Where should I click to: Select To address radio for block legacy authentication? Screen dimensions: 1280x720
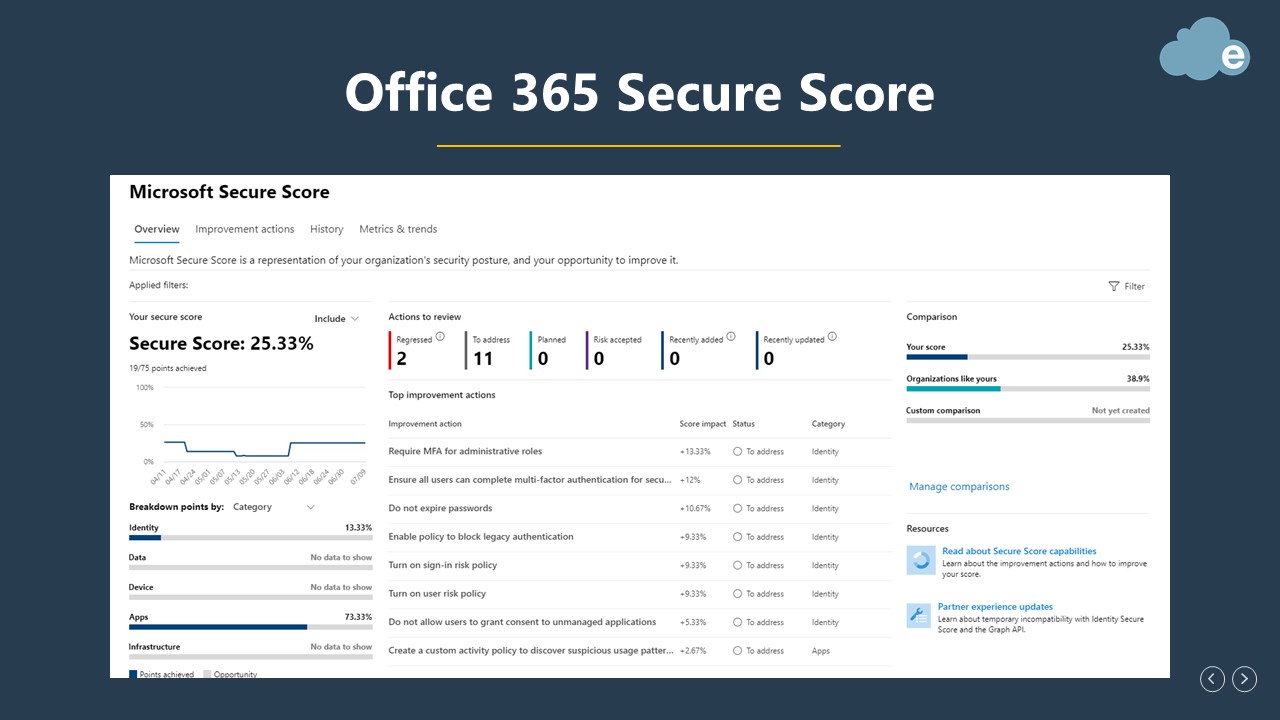[738, 537]
